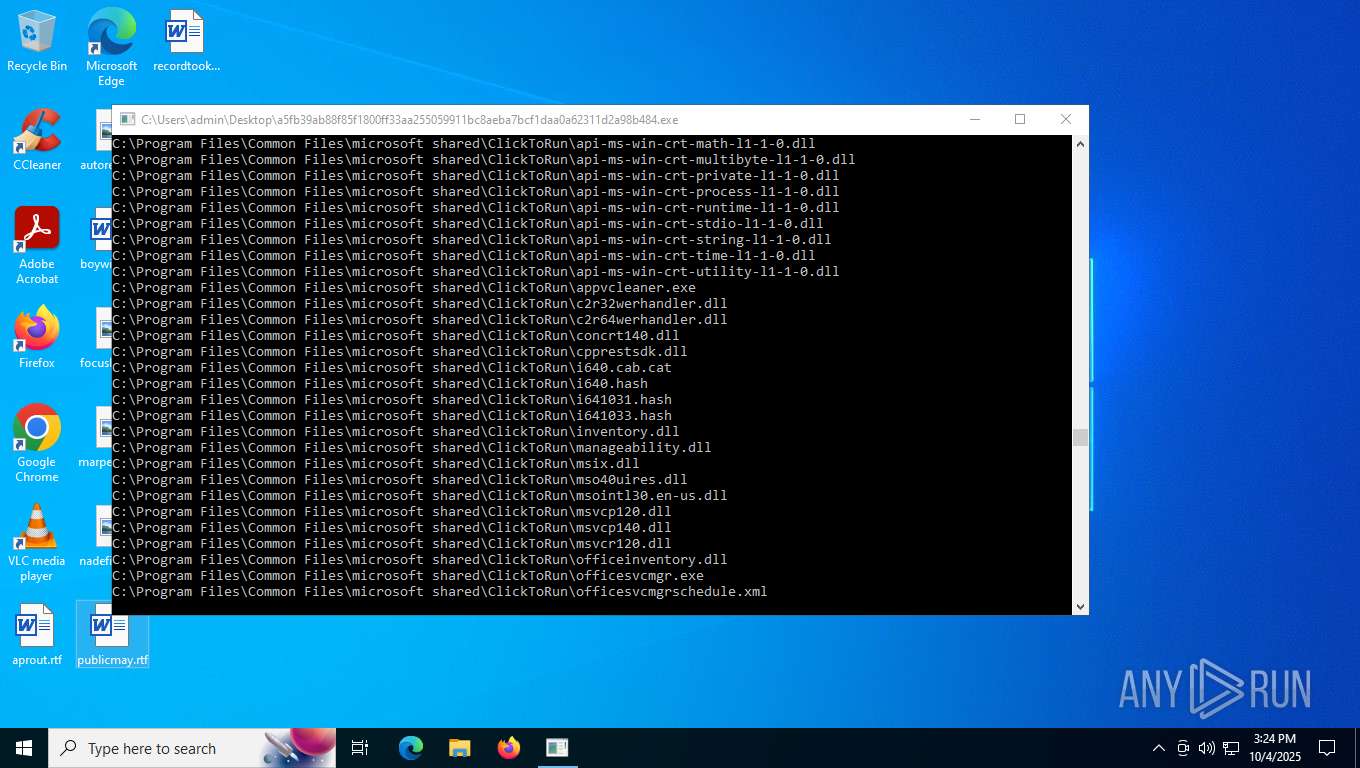Open Firefox from the taskbar
Viewport: 1360px width, 768px height.
coord(509,748)
